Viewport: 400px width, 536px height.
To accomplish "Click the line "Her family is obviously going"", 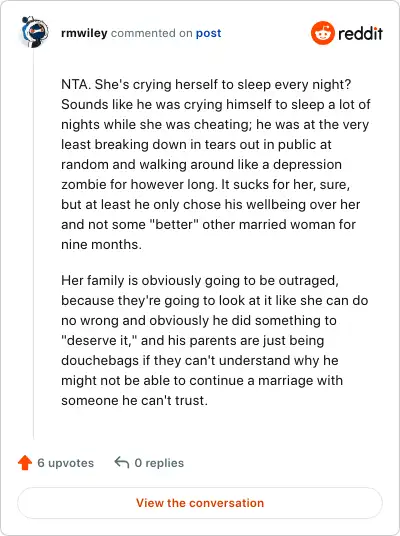I will (200, 281).
